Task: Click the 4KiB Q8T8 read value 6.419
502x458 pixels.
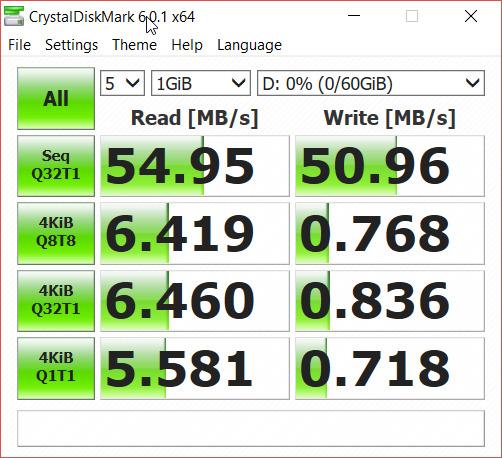Action: 195,233
